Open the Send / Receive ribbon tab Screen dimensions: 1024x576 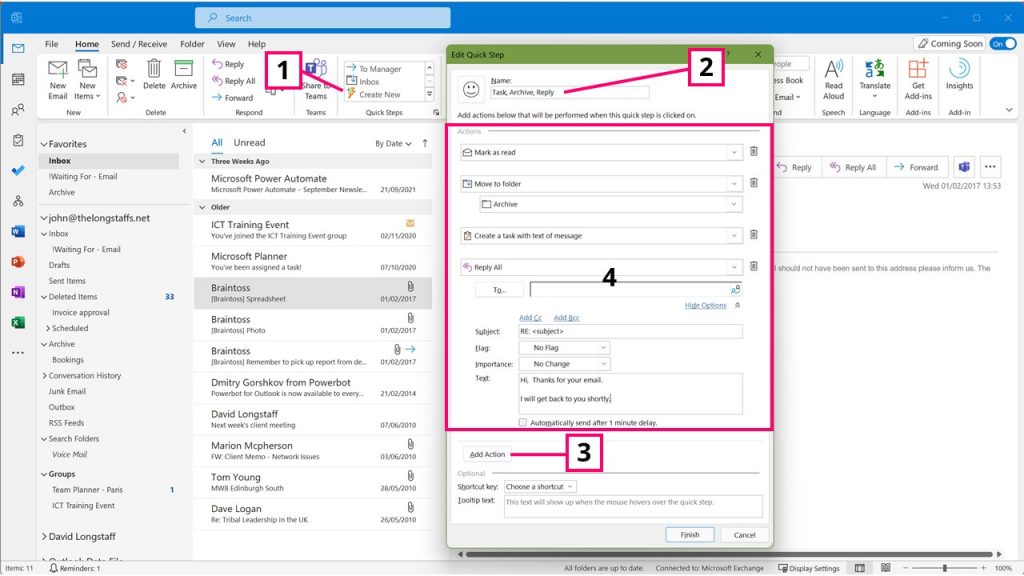[x=140, y=44]
